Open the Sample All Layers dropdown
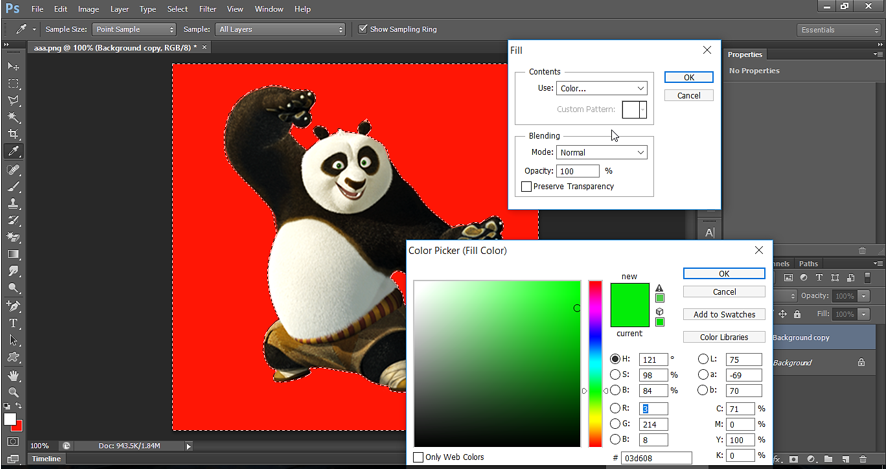 281,29
